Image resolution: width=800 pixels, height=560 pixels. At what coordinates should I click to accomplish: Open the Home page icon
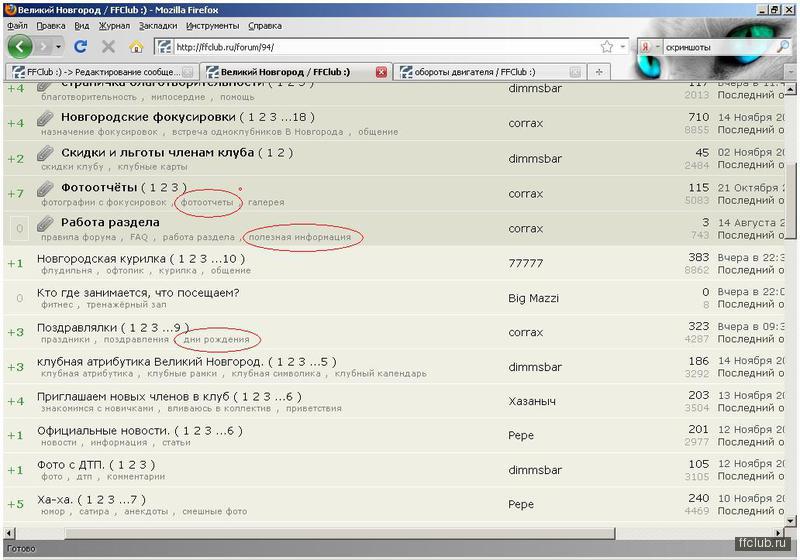(136, 47)
